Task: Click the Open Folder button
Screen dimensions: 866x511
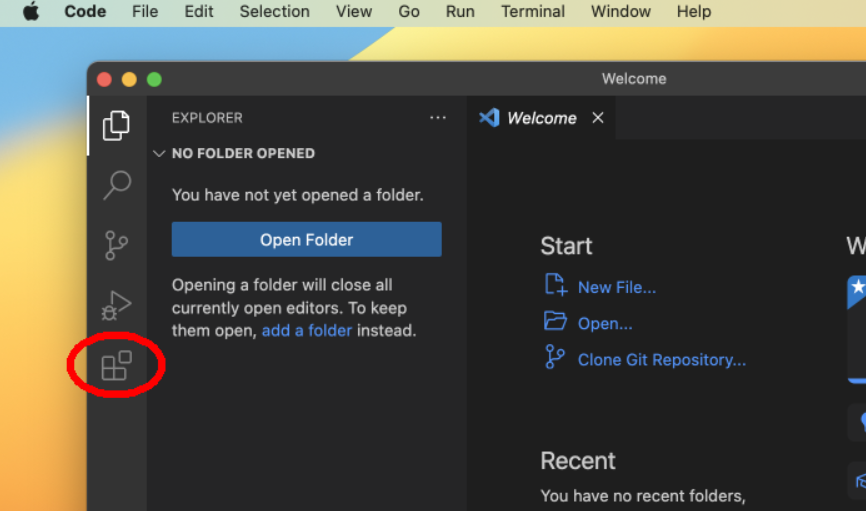Action: tap(306, 240)
